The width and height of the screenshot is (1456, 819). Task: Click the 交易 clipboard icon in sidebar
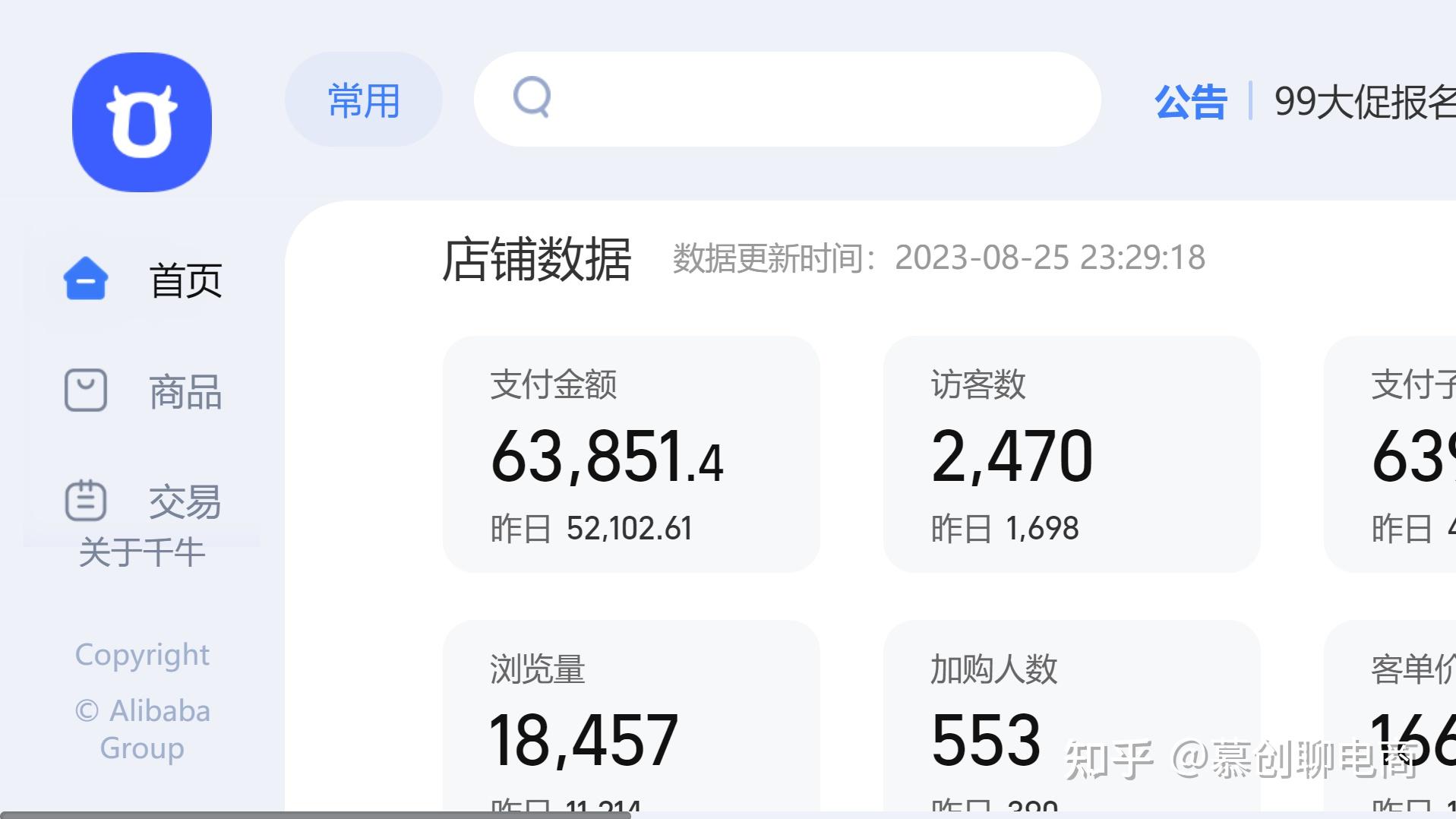(86, 501)
